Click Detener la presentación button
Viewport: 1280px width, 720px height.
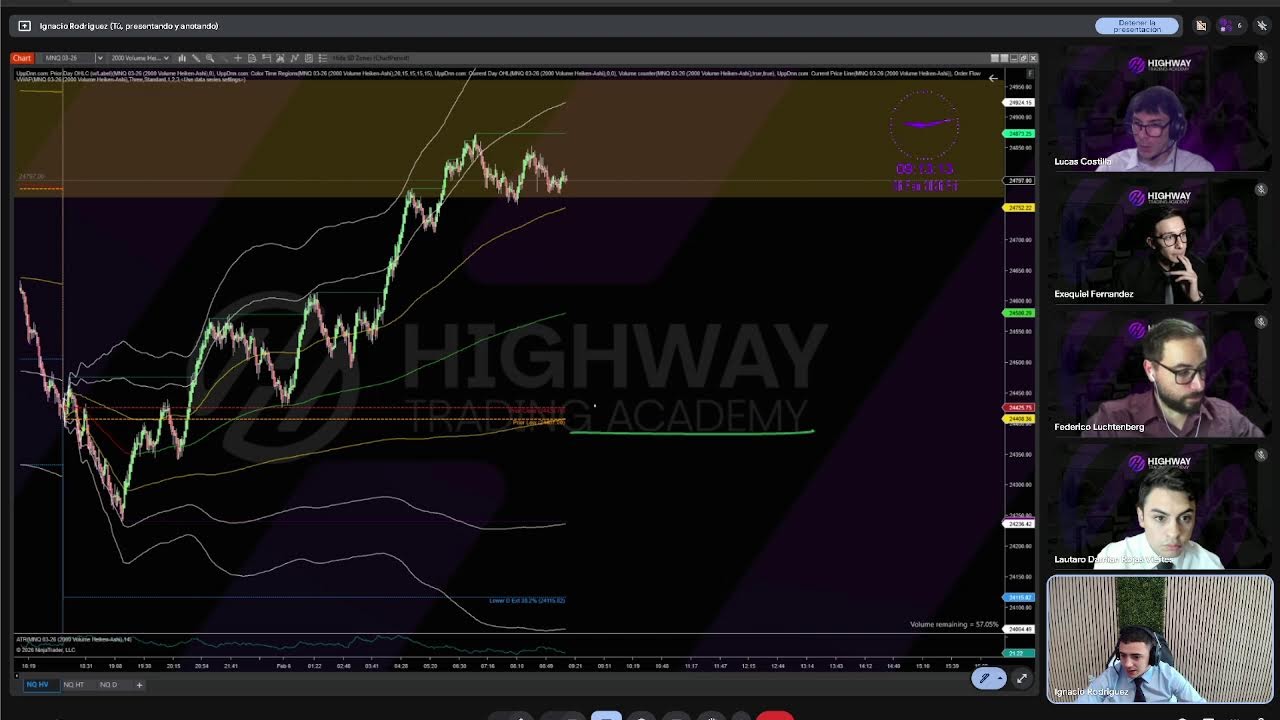1137,26
